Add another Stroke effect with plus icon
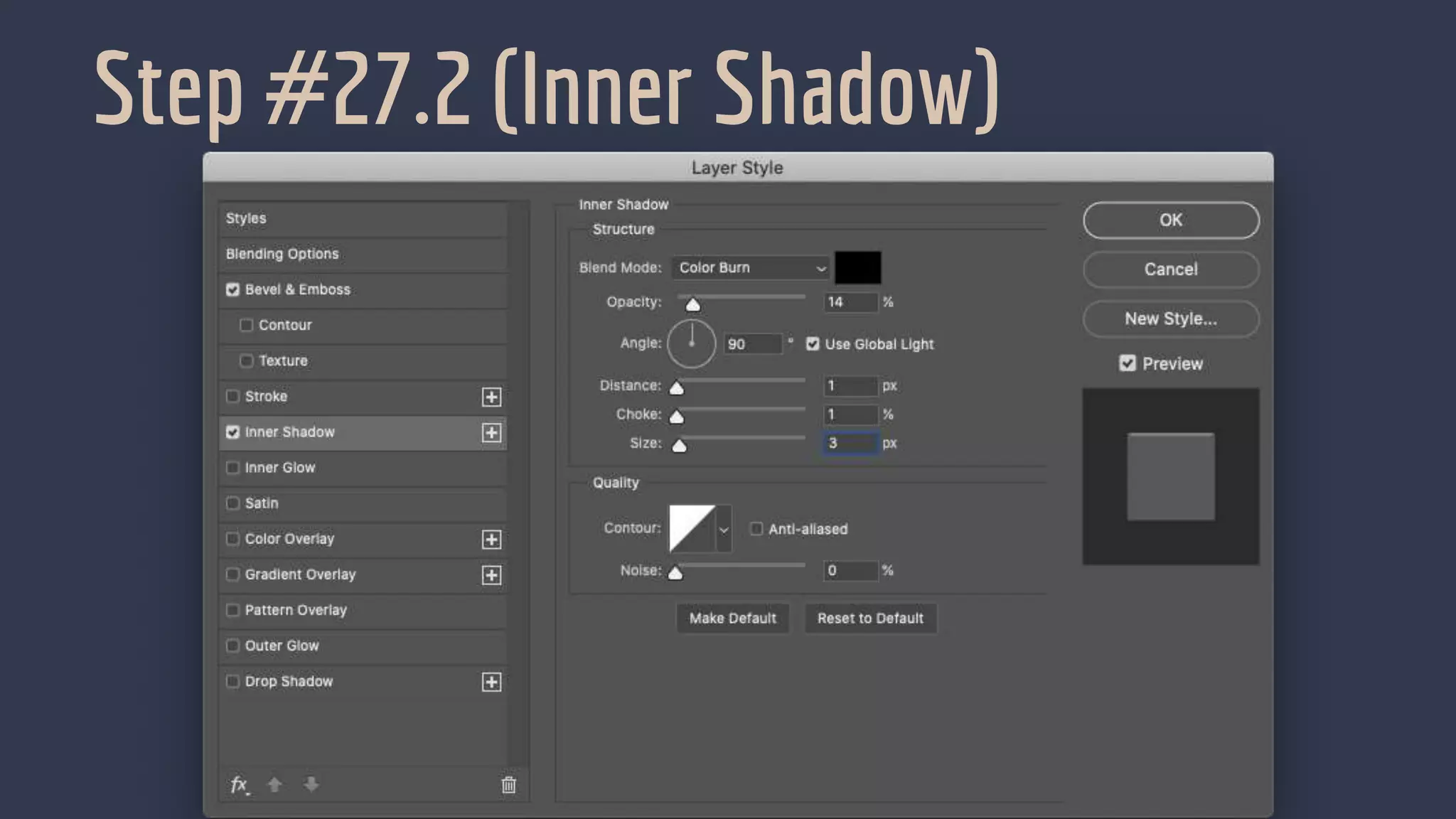Screen dimensions: 1456x819 tap(491, 397)
